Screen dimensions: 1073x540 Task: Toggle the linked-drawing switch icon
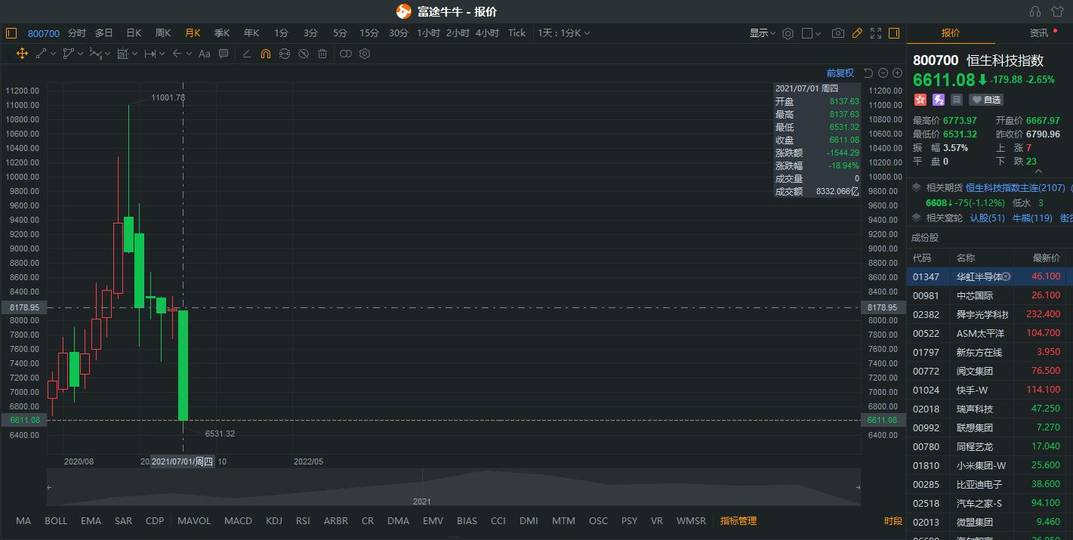pyautogui.click(x=346, y=54)
